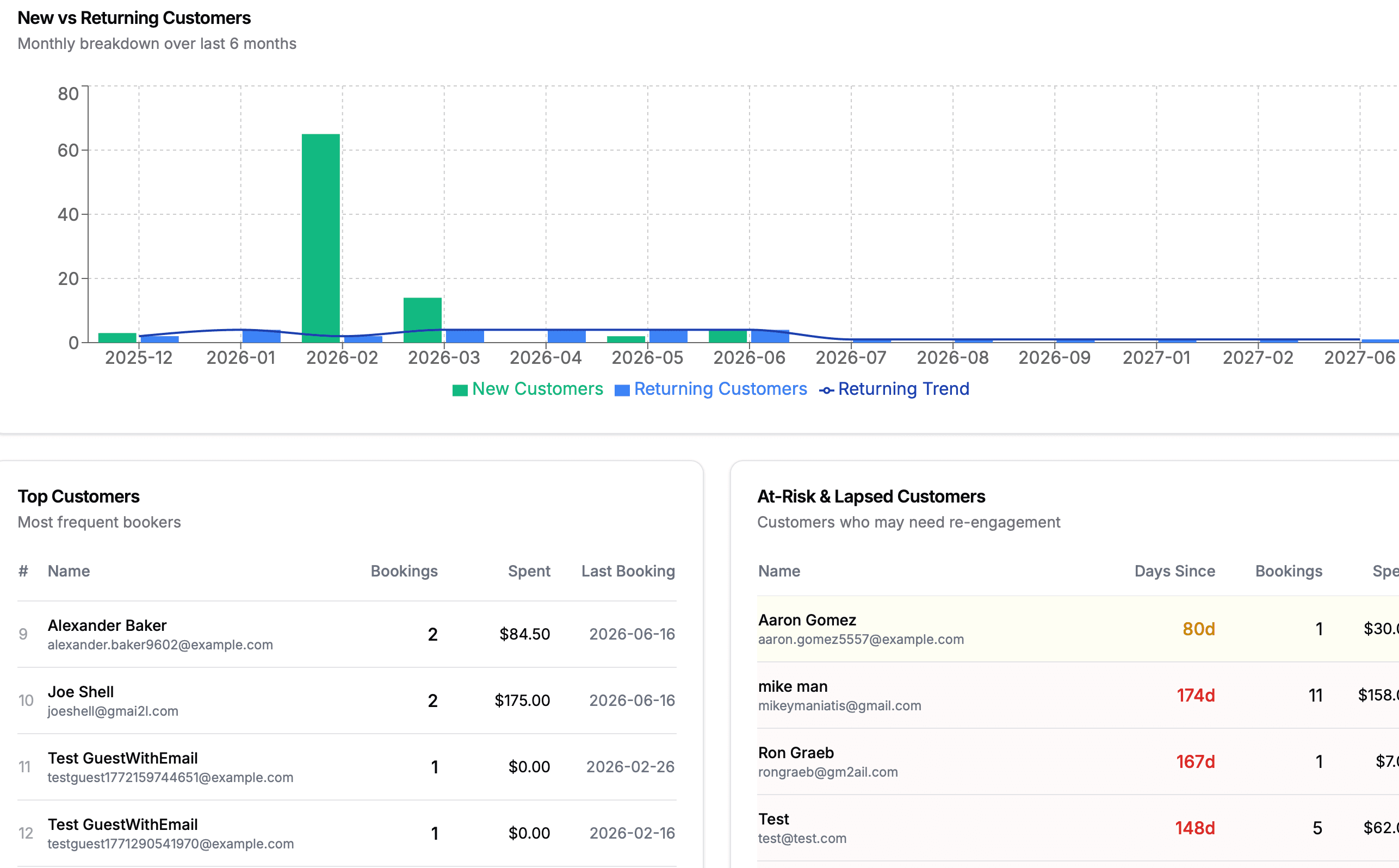Click email mikeymaniatis@gmail.com

point(839,706)
